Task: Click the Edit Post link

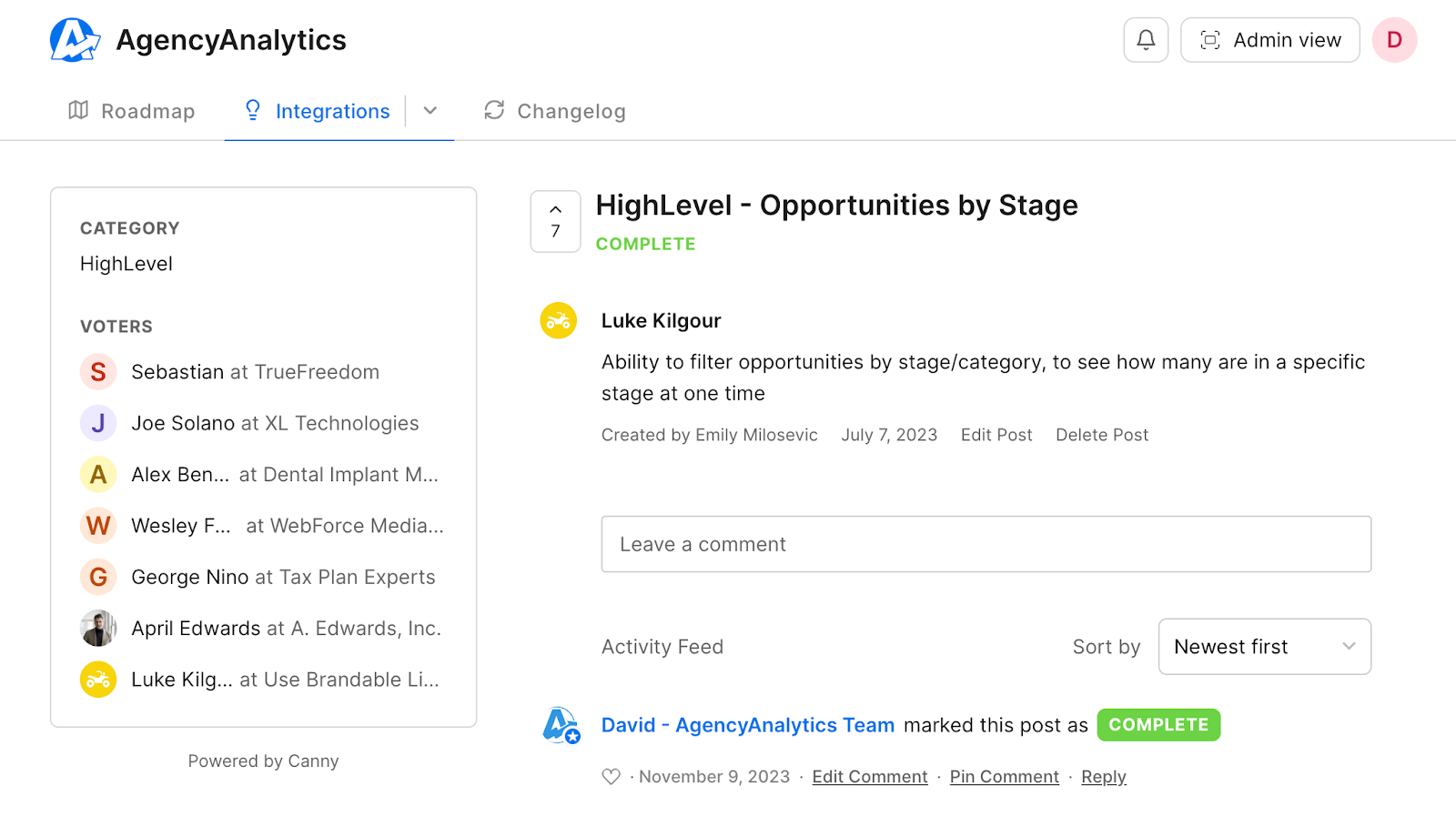Action: coord(996,435)
